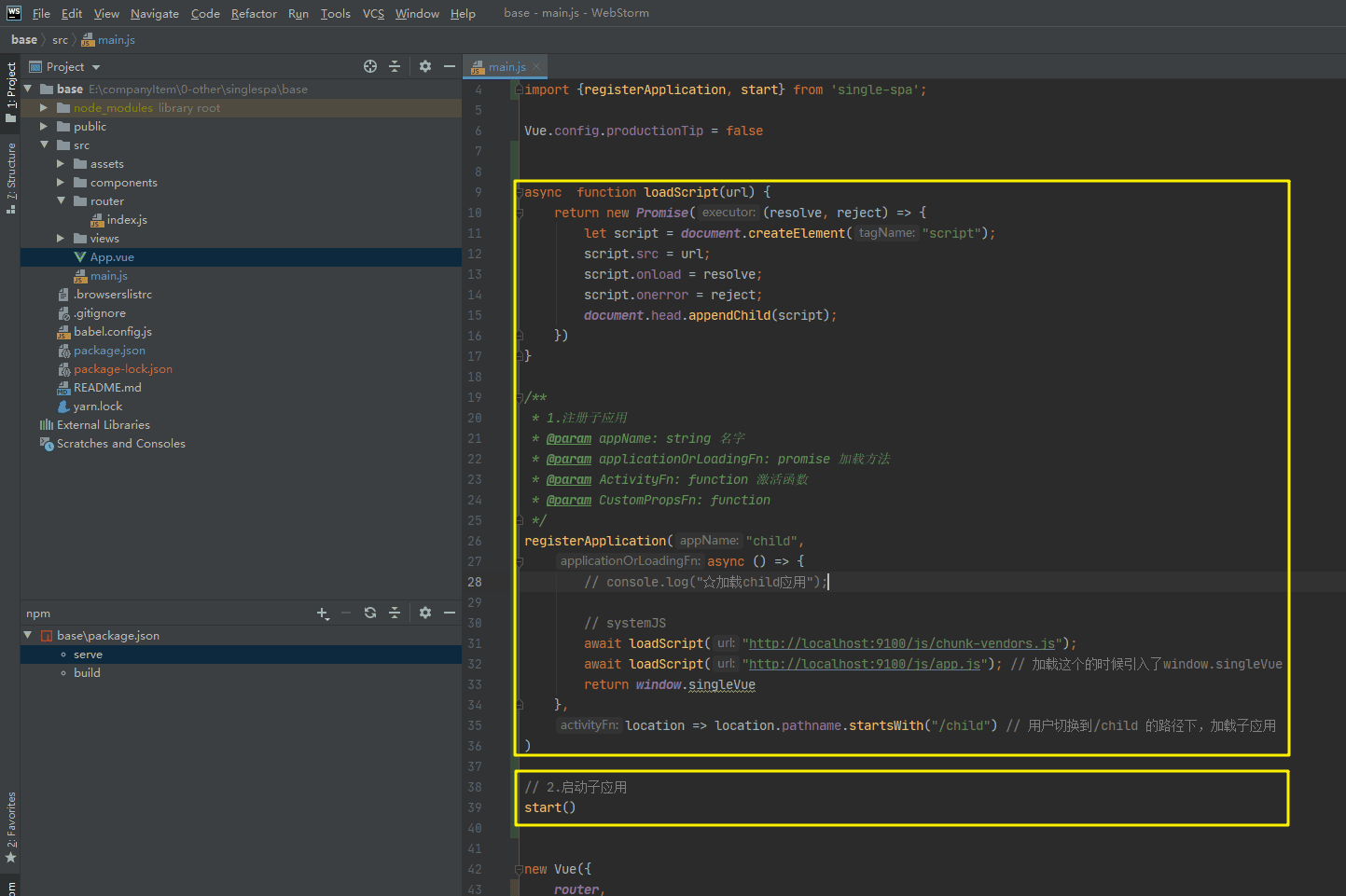
Task: Close the main.js editor tab
Action: click(x=536, y=67)
